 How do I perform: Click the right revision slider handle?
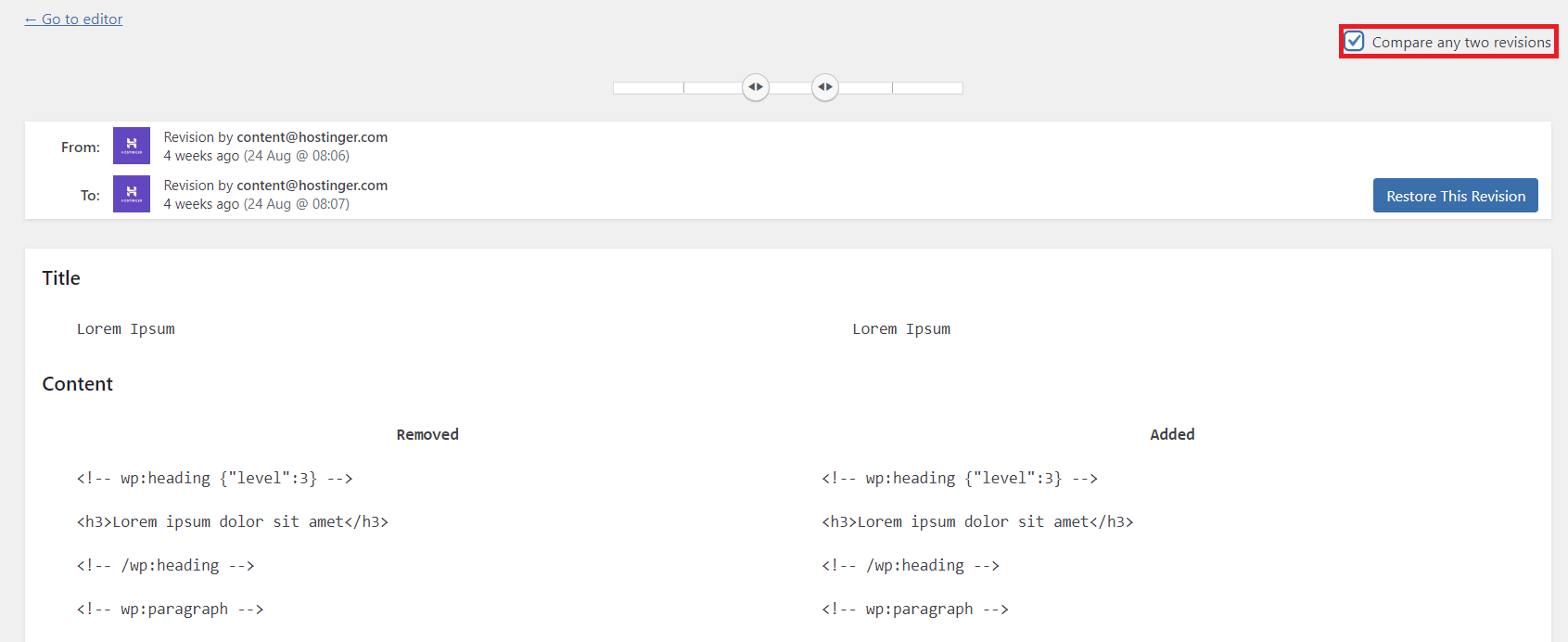coord(825,87)
